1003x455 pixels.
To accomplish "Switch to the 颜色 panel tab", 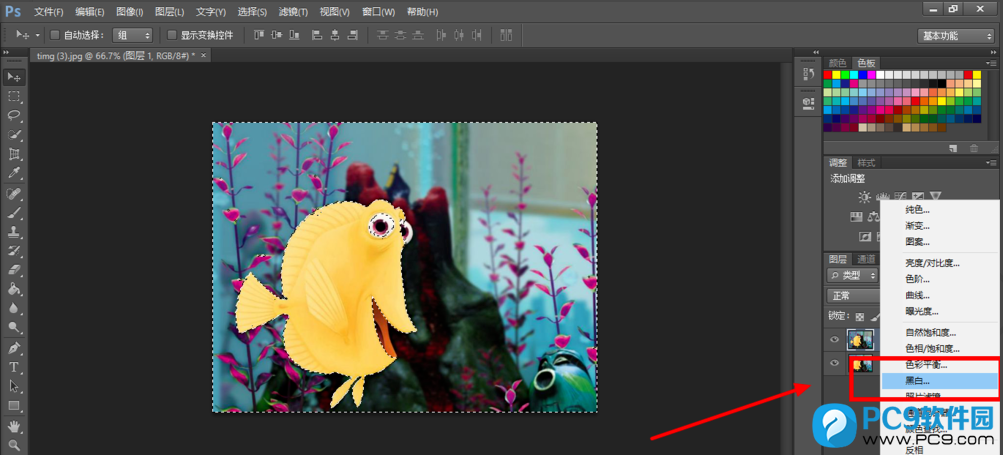I will pyautogui.click(x=837, y=63).
